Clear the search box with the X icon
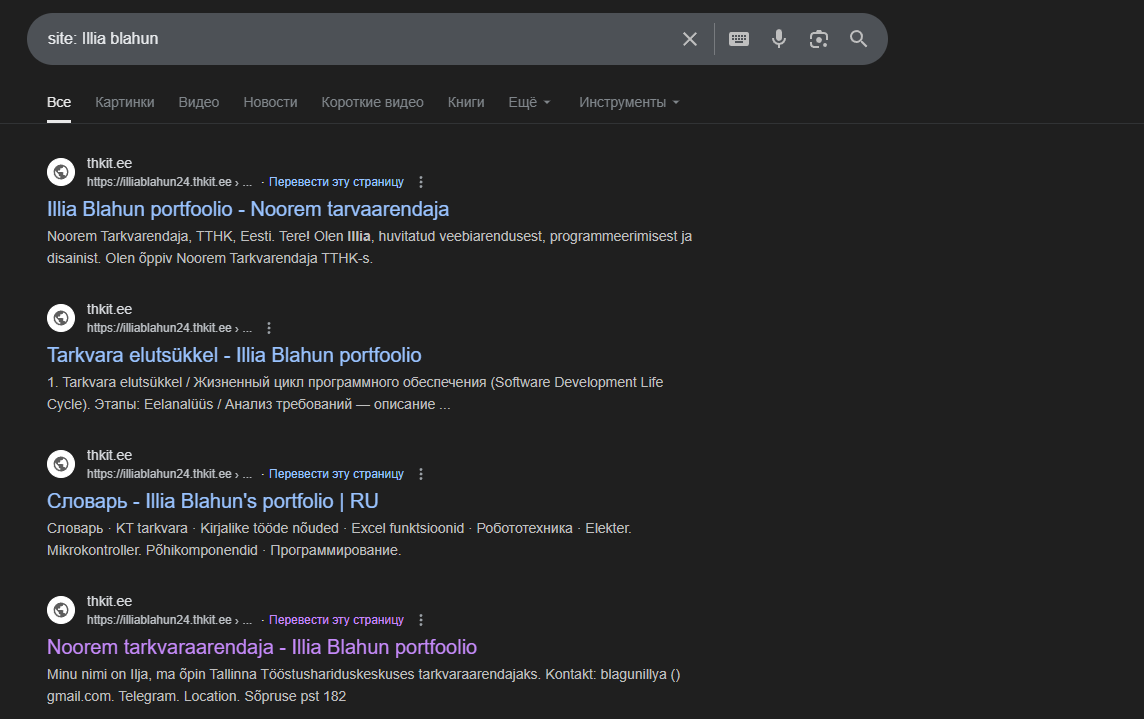Viewport: 1144px width, 719px height. coord(690,39)
